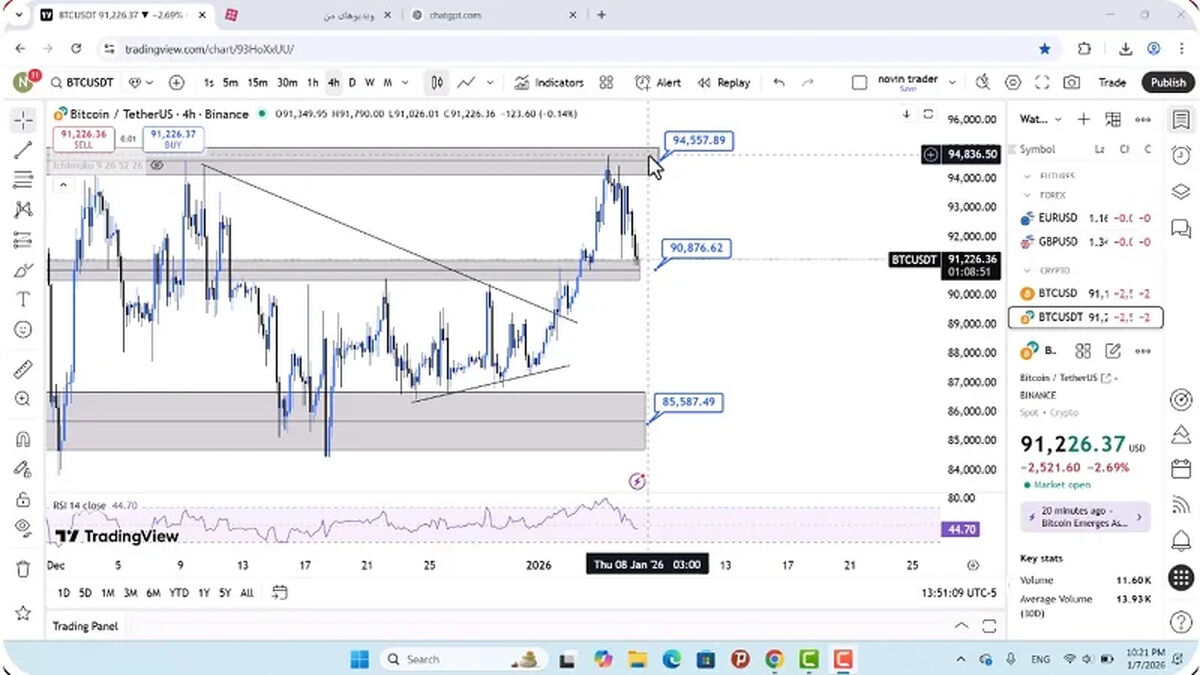Collapse the CRYPTO watchlist section
The width and height of the screenshot is (1200, 675).
coord(1027,270)
